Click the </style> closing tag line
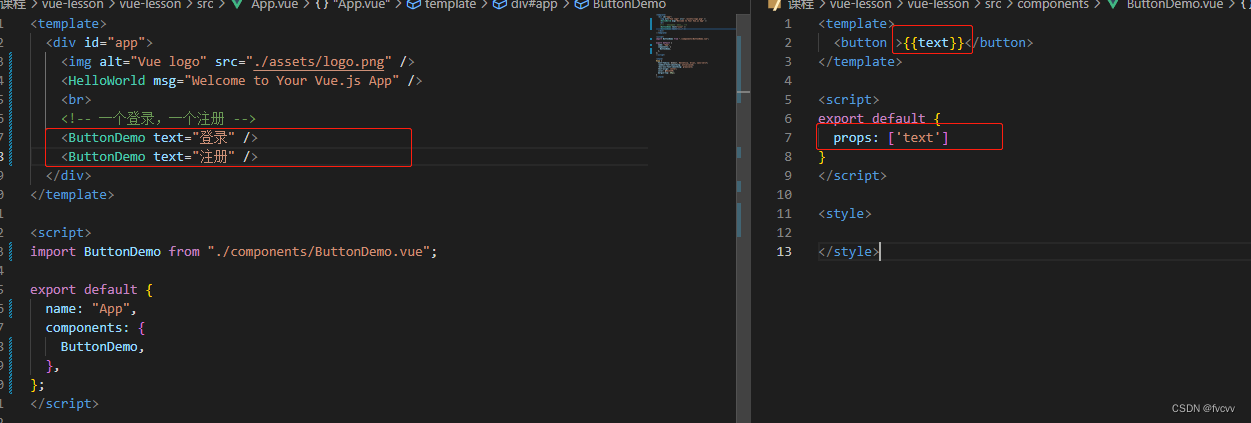 (849, 251)
